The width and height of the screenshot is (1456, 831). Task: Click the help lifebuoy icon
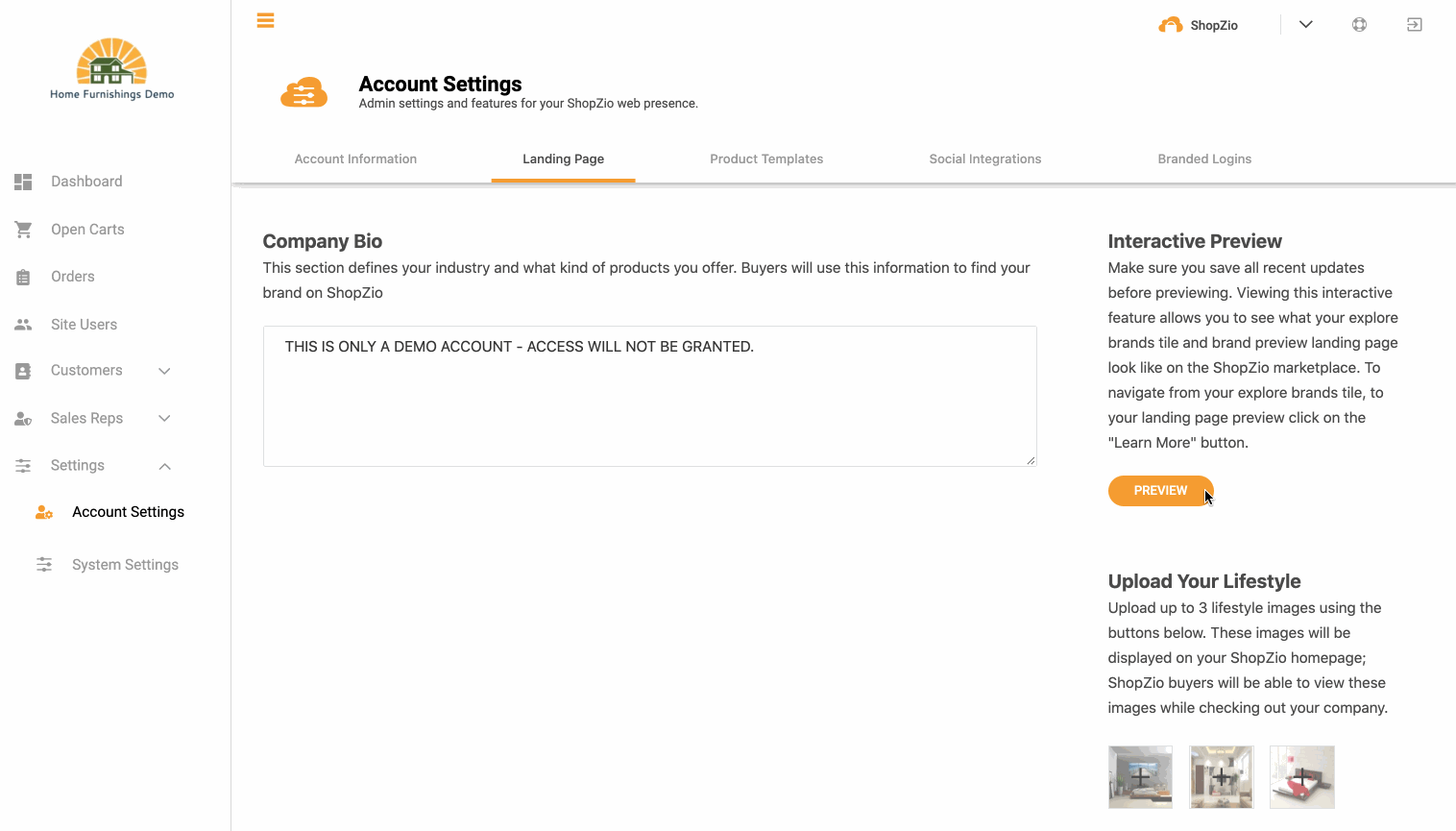[1359, 25]
